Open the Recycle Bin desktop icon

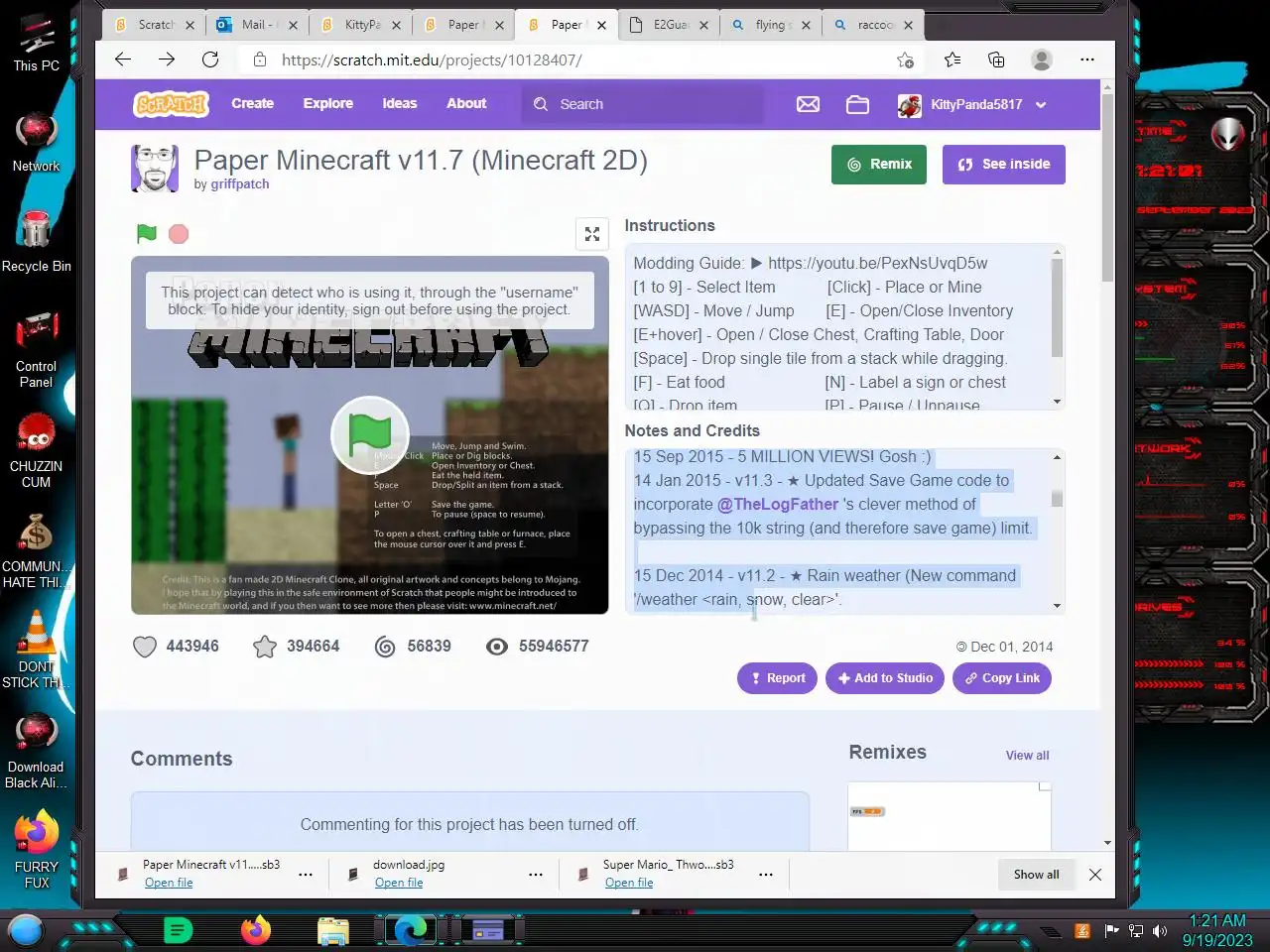coord(36,241)
